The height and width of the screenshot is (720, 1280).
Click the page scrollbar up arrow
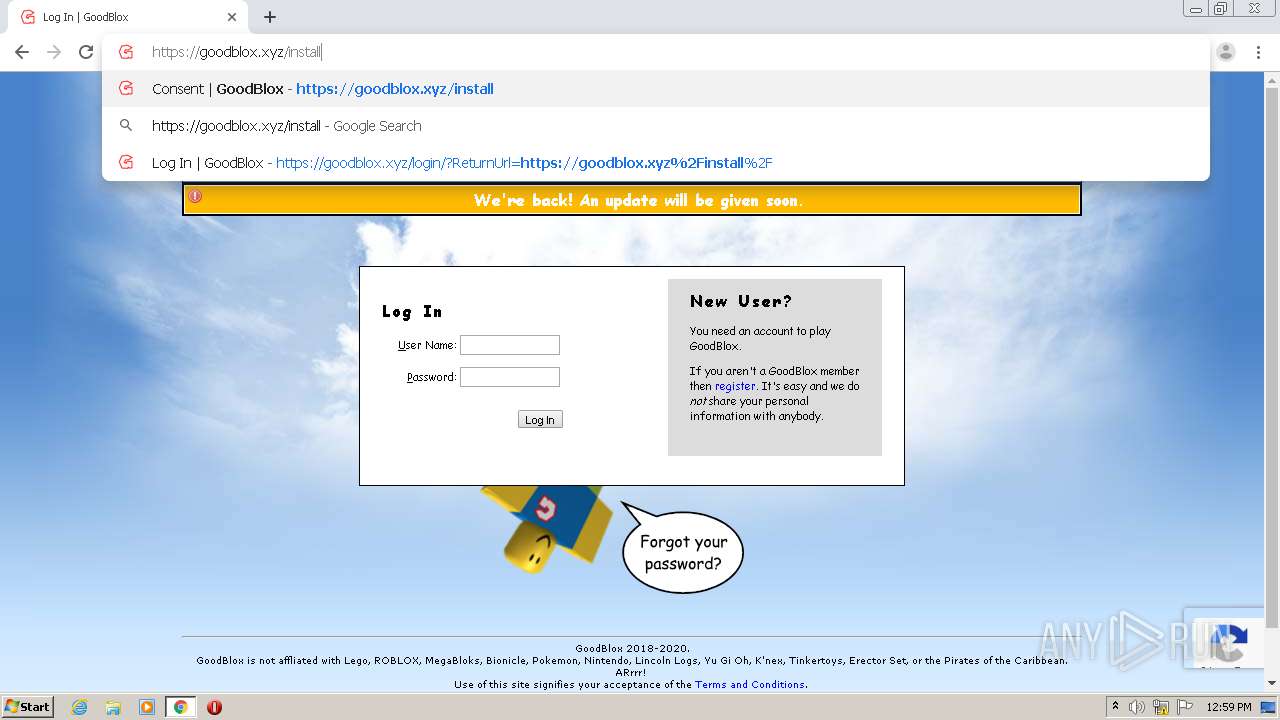(x=1272, y=78)
